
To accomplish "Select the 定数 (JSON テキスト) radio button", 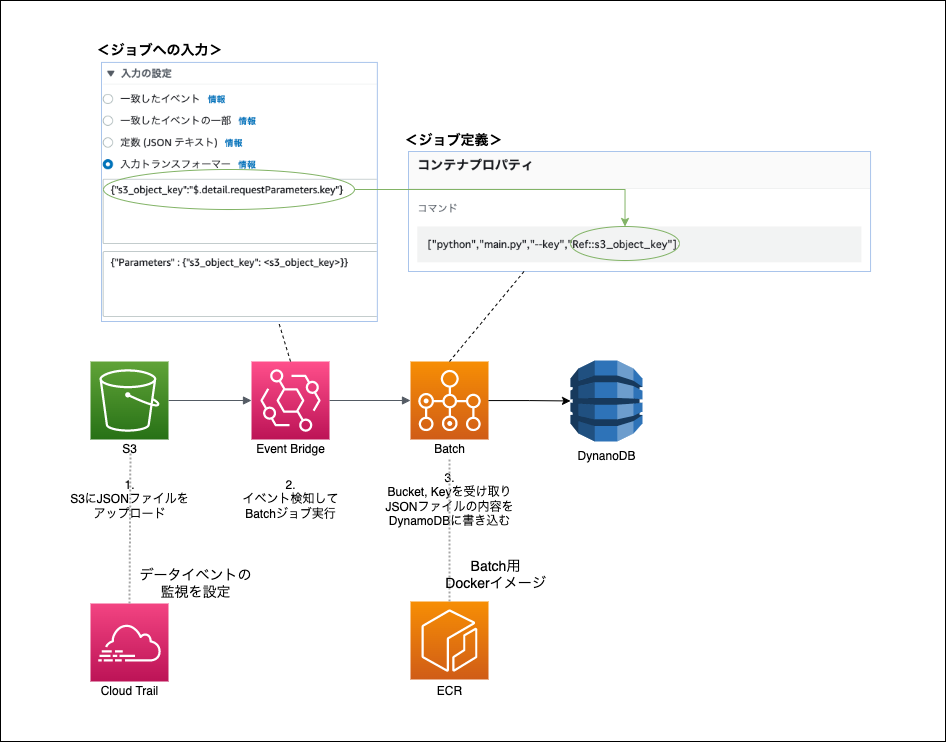I will pyautogui.click(x=108, y=142).
